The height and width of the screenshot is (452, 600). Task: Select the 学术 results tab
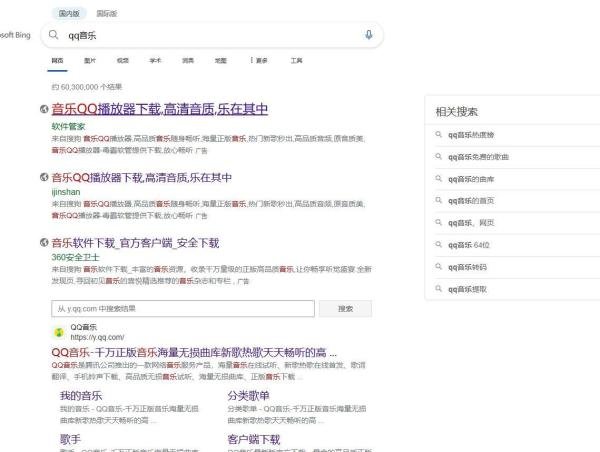coord(155,60)
